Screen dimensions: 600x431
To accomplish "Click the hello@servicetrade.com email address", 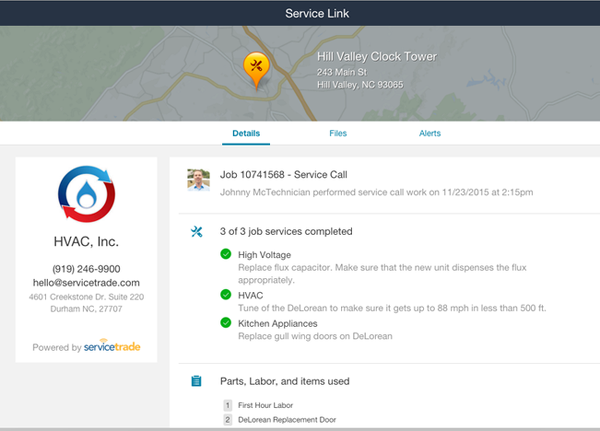I will [86, 283].
